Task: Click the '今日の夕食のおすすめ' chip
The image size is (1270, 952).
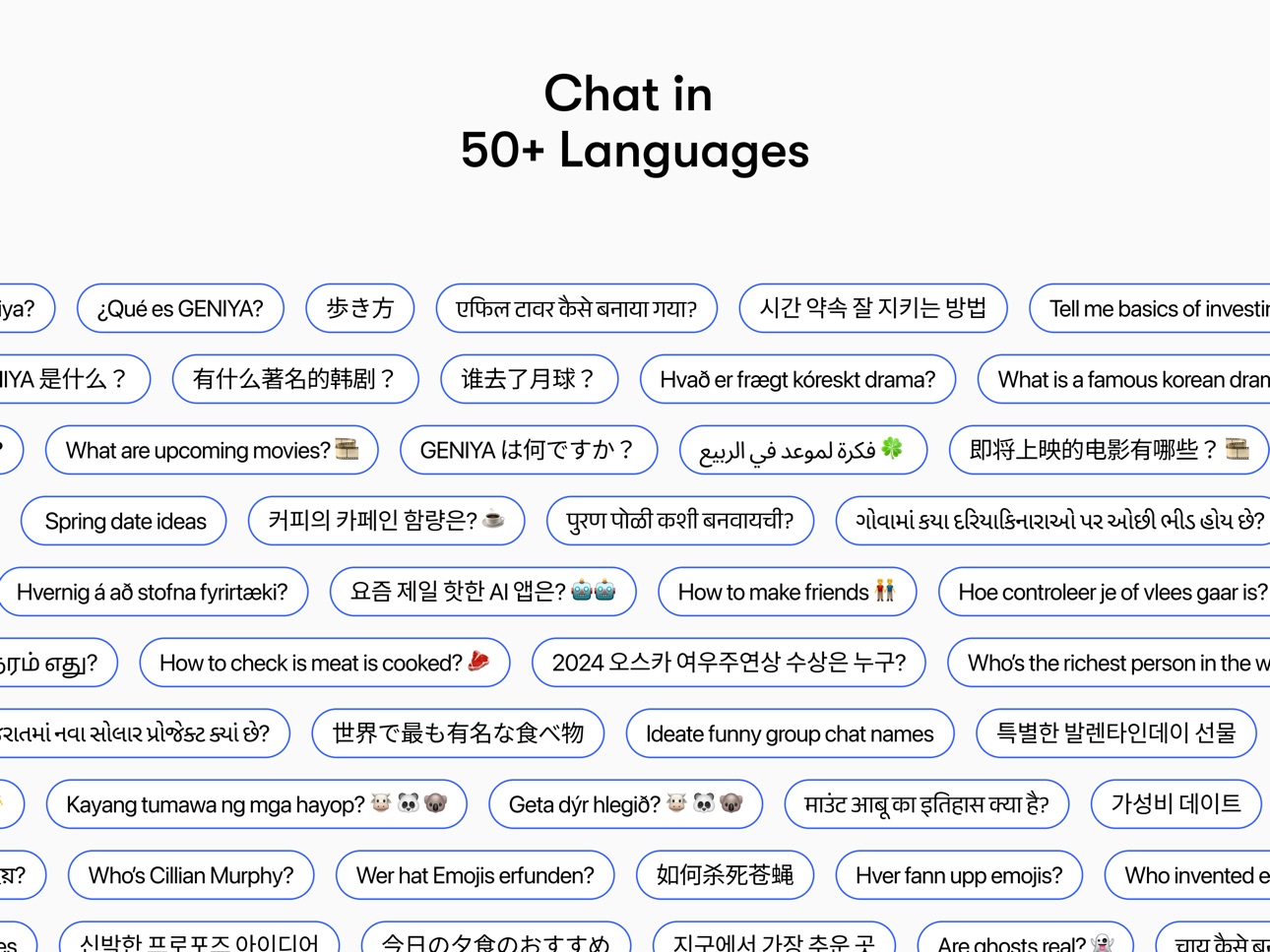Action: (496, 937)
